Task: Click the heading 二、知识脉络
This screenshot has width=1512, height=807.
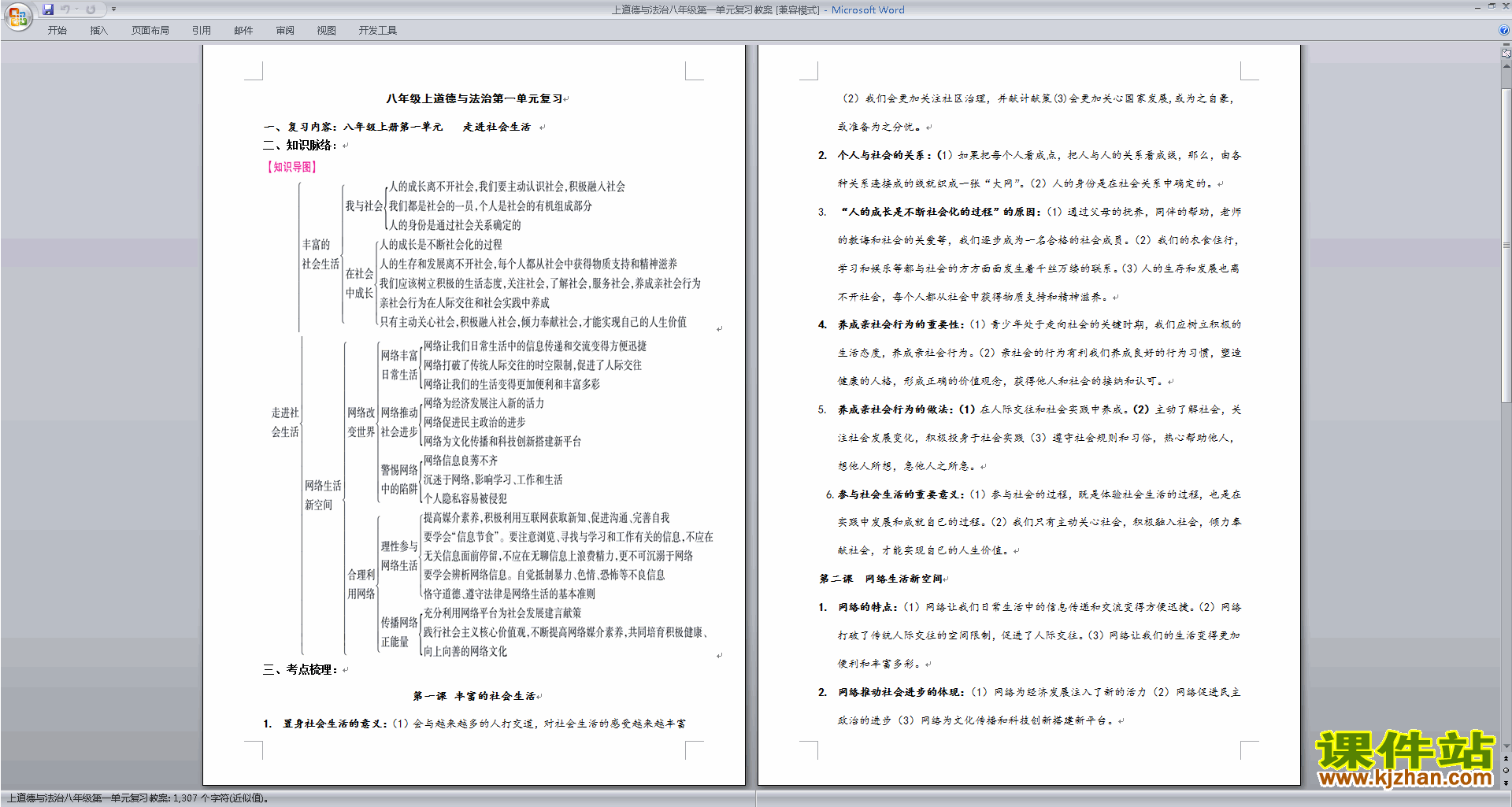Action: [300, 145]
